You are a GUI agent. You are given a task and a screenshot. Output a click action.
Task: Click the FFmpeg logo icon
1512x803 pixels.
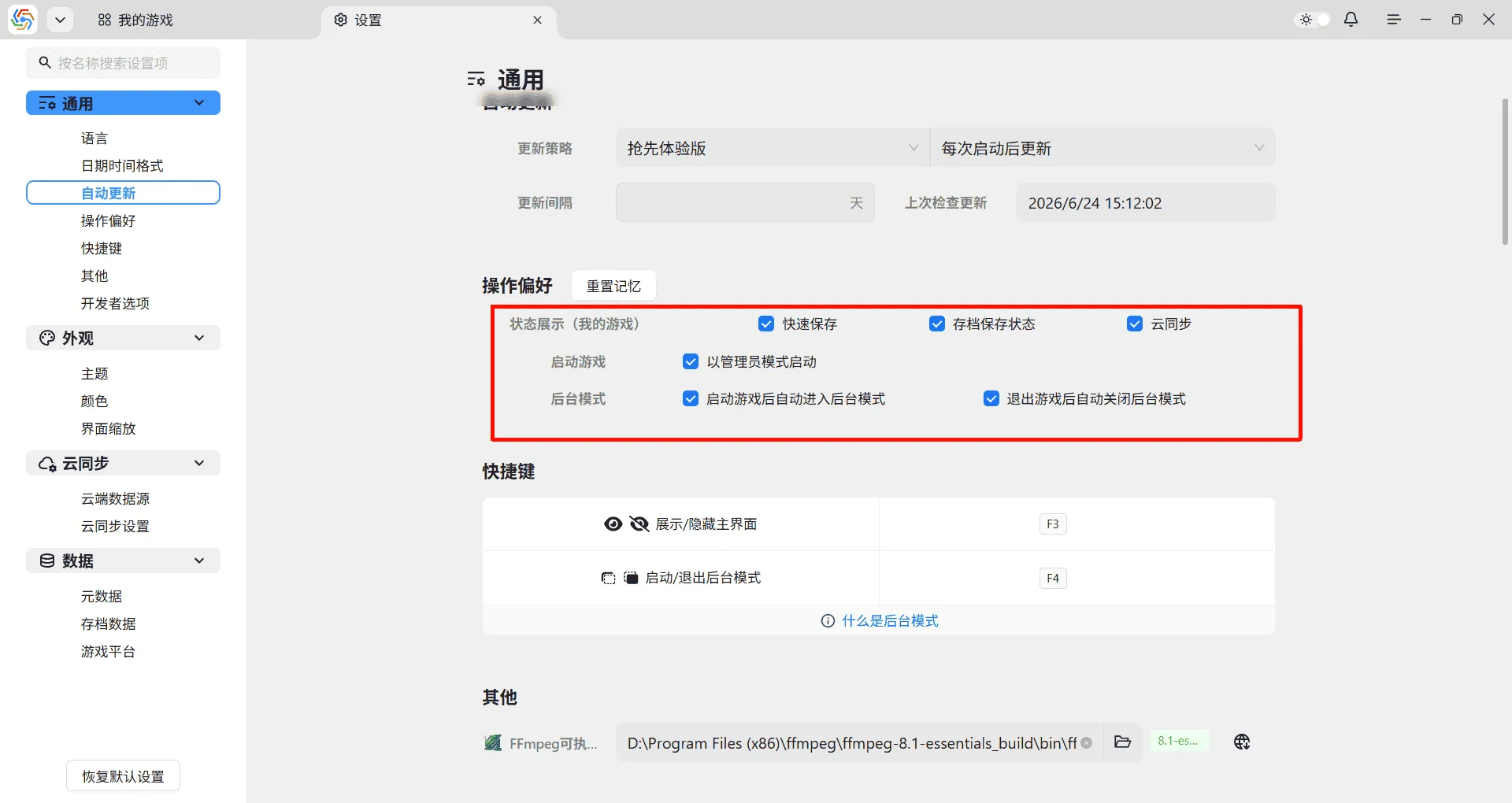coord(493,742)
